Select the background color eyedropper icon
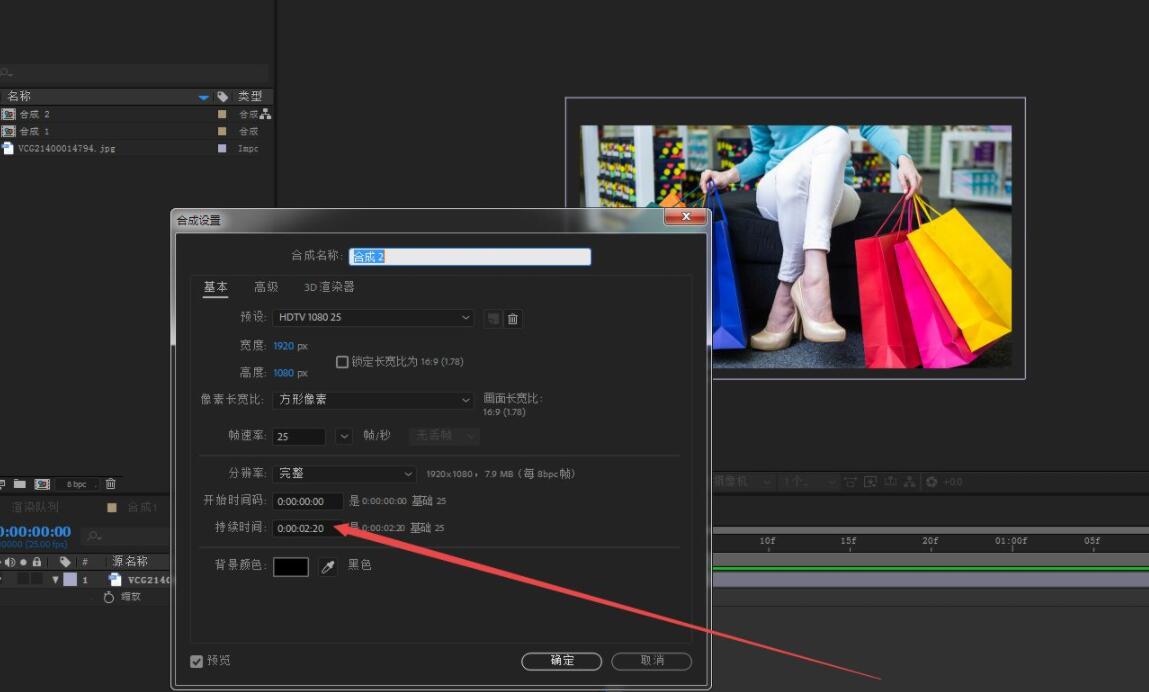This screenshot has width=1149, height=692. pyautogui.click(x=328, y=566)
